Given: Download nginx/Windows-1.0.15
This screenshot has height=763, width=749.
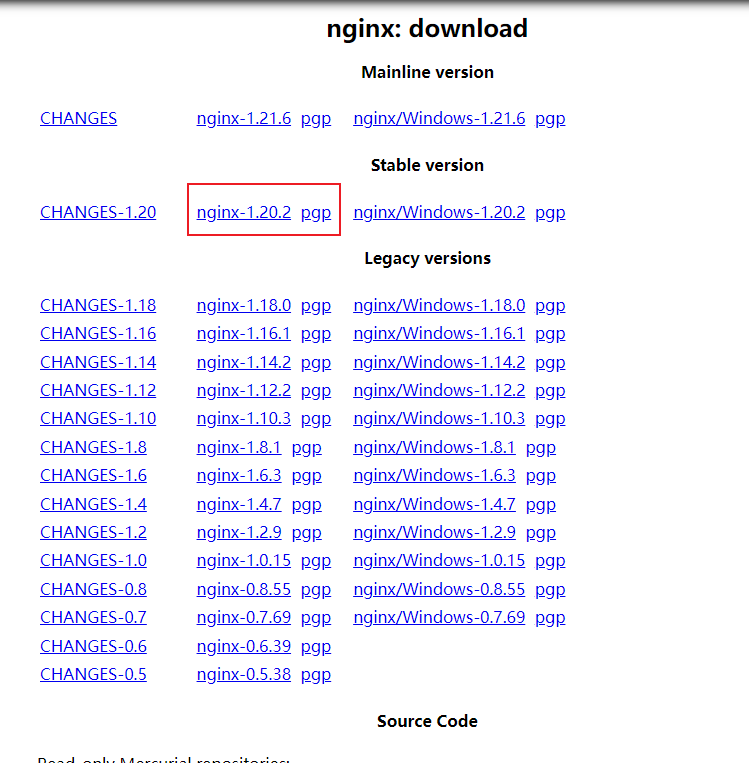Looking at the screenshot, I should [439, 561].
